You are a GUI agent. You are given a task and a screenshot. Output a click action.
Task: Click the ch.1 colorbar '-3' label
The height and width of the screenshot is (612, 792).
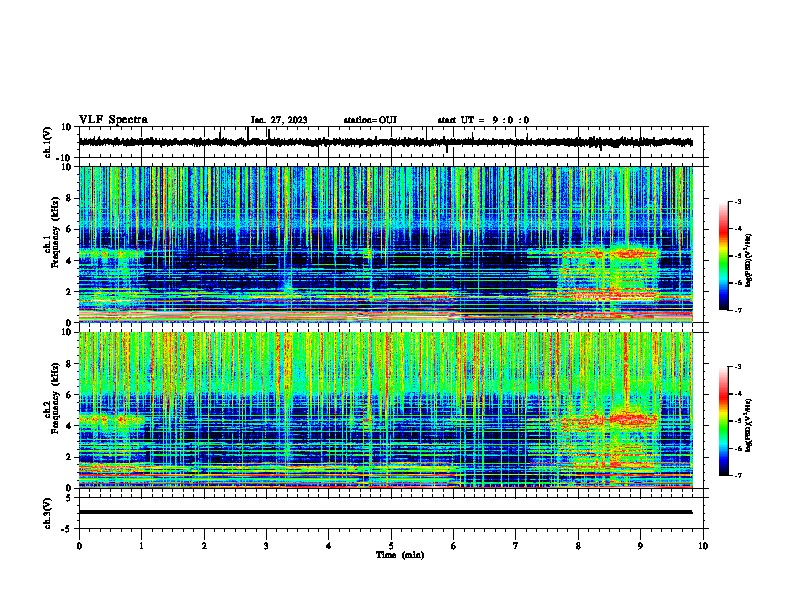tap(737, 202)
